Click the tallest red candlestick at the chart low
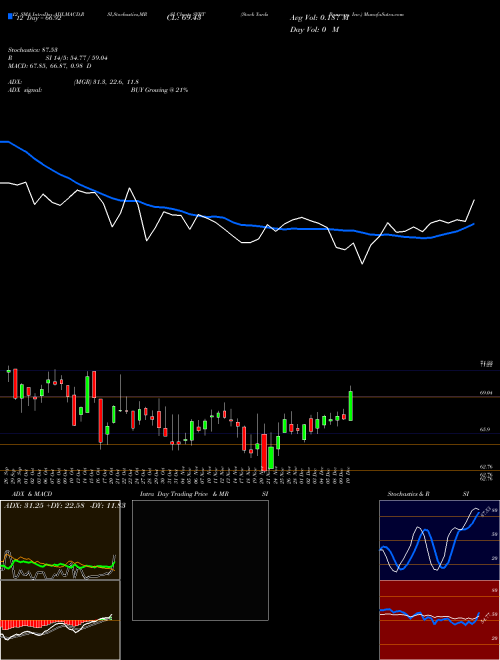 [x=264, y=452]
